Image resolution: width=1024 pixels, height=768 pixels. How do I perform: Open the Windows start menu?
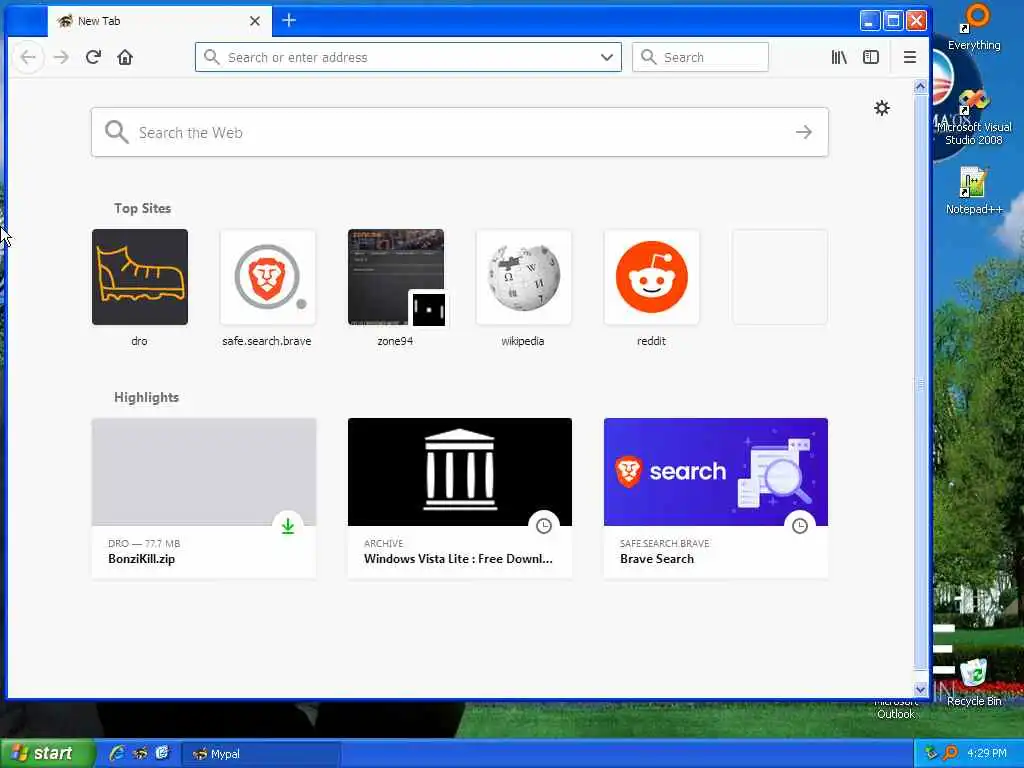pos(46,754)
